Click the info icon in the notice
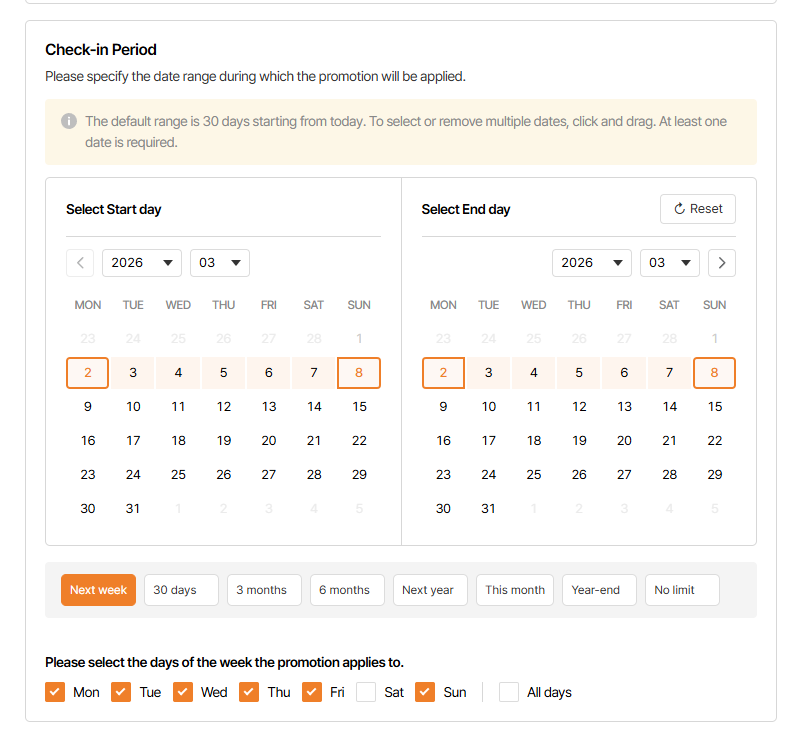 click(x=69, y=121)
